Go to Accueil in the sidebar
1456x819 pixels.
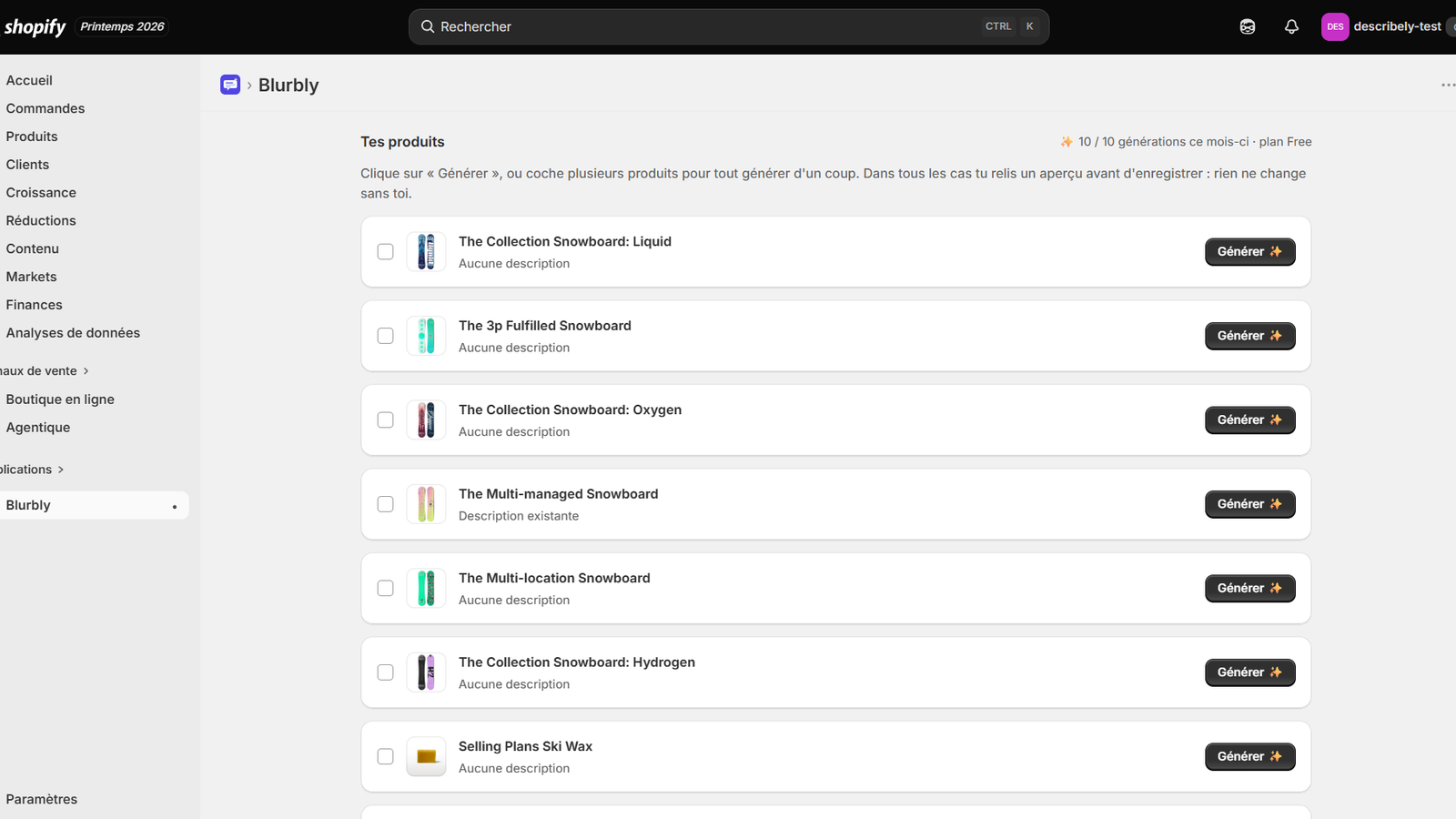(x=29, y=80)
